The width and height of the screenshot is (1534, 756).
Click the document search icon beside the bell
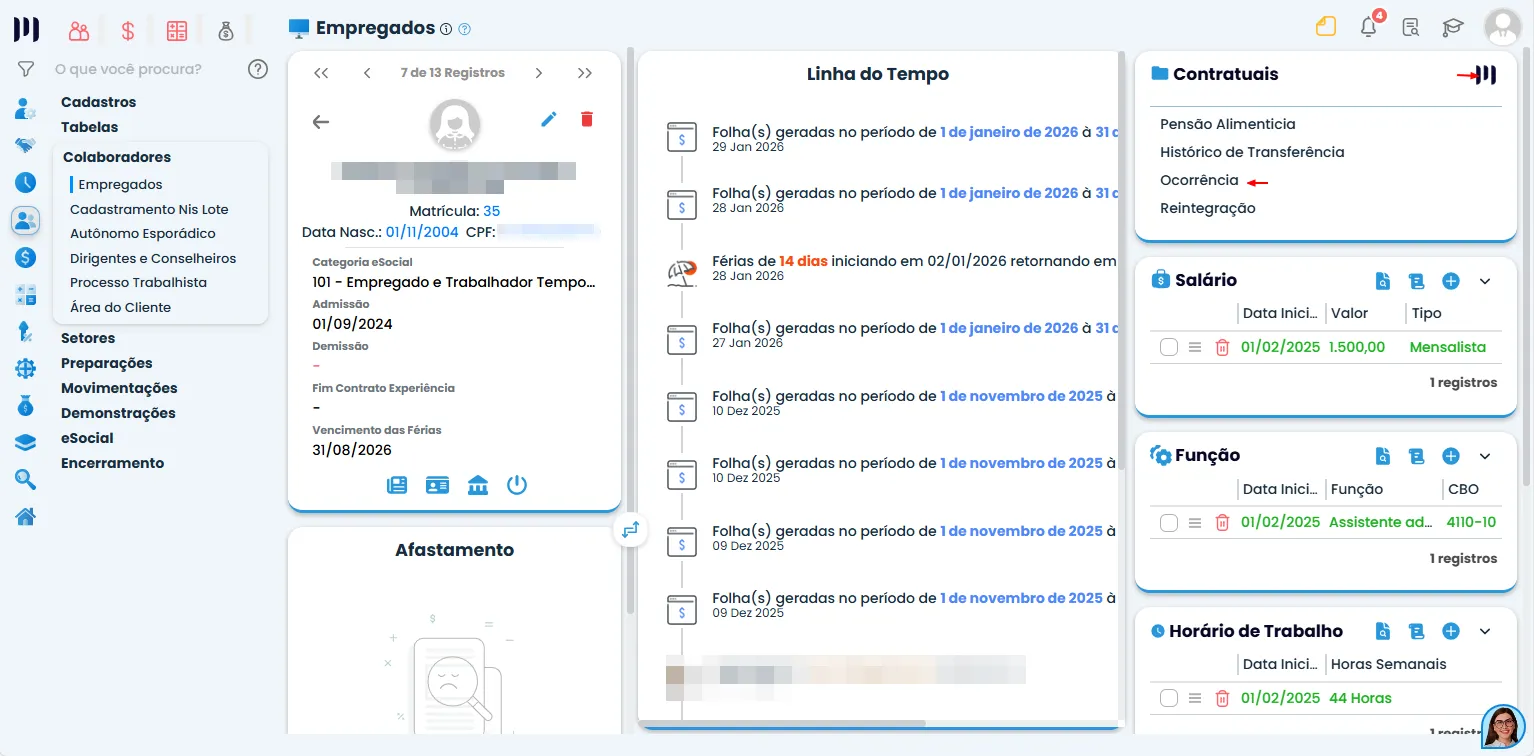1410,28
